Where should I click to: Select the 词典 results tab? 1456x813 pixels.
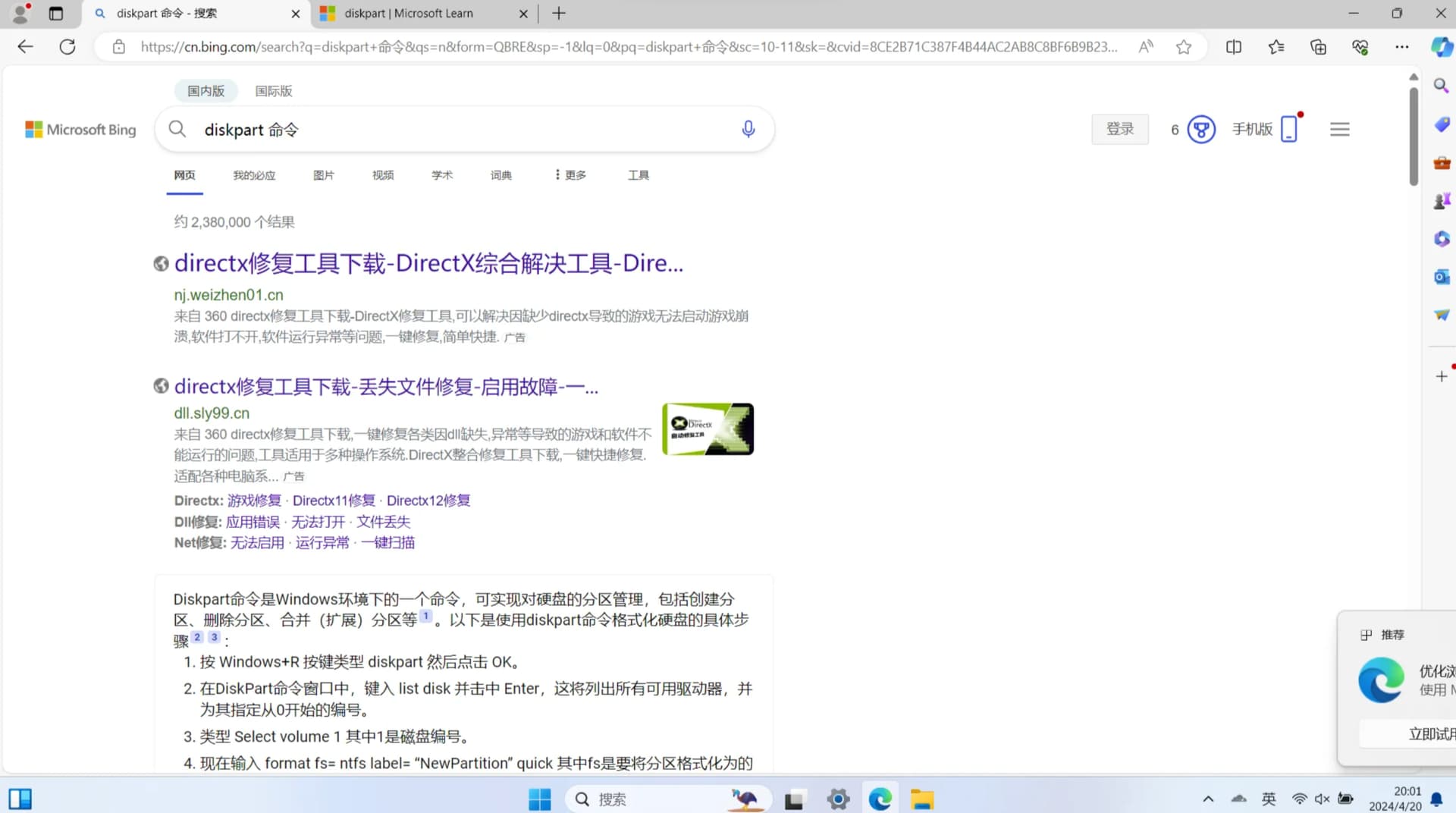pos(501,175)
